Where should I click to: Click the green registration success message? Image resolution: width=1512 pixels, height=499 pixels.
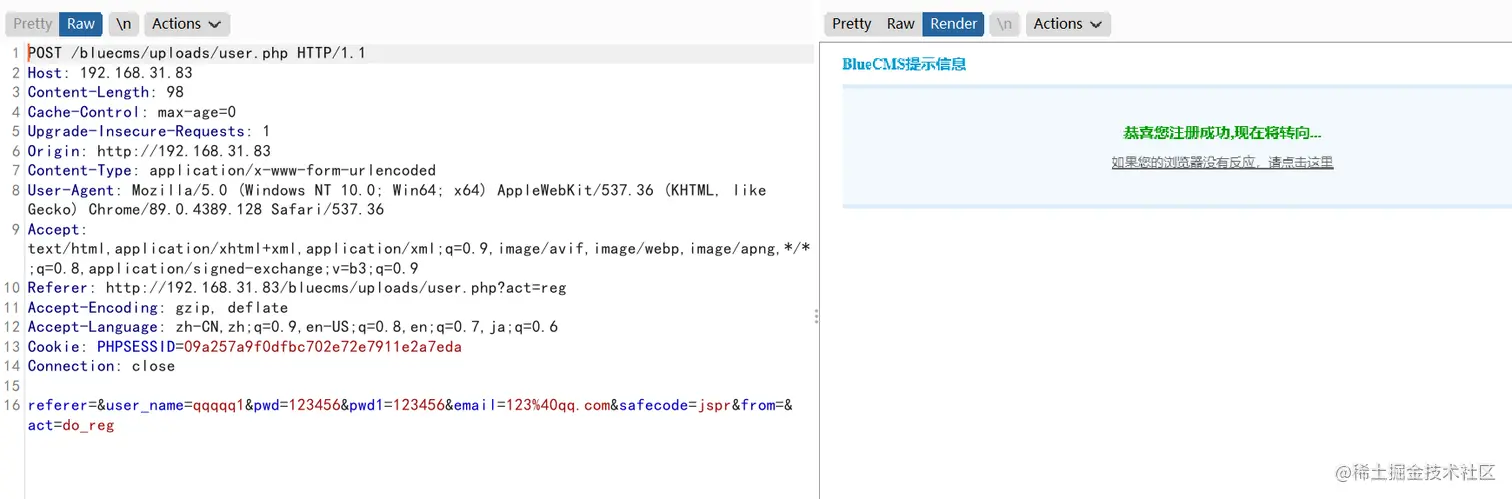pyautogui.click(x=1222, y=132)
